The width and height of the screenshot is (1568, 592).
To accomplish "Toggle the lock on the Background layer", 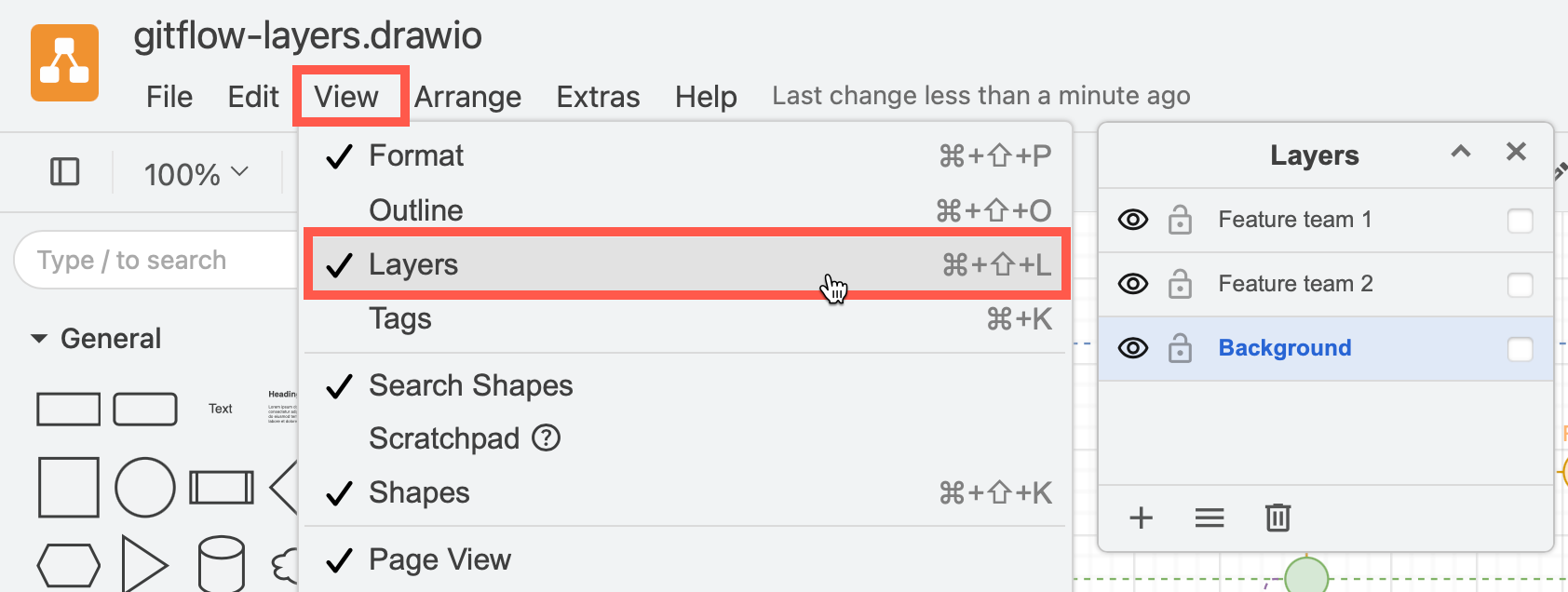I will click(x=1180, y=347).
